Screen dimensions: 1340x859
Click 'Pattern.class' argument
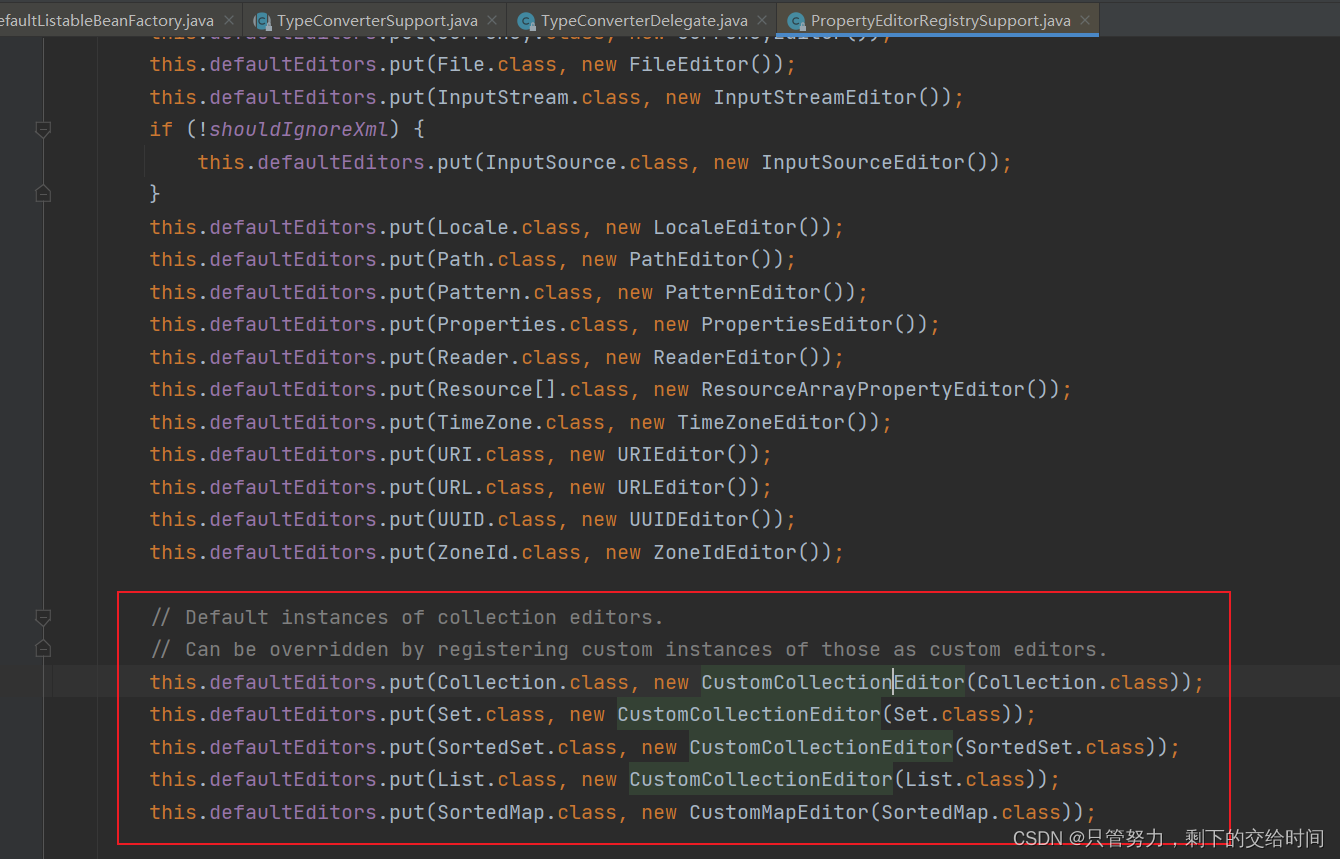click(515, 292)
